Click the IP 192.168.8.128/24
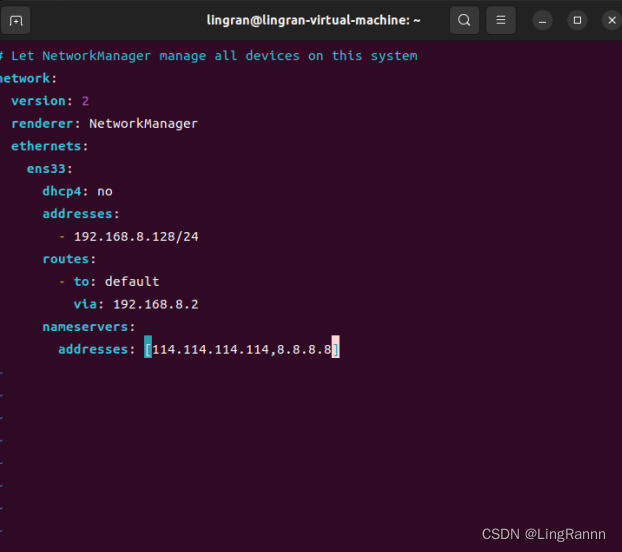Viewport: 622px width, 552px height. [136, 237]
